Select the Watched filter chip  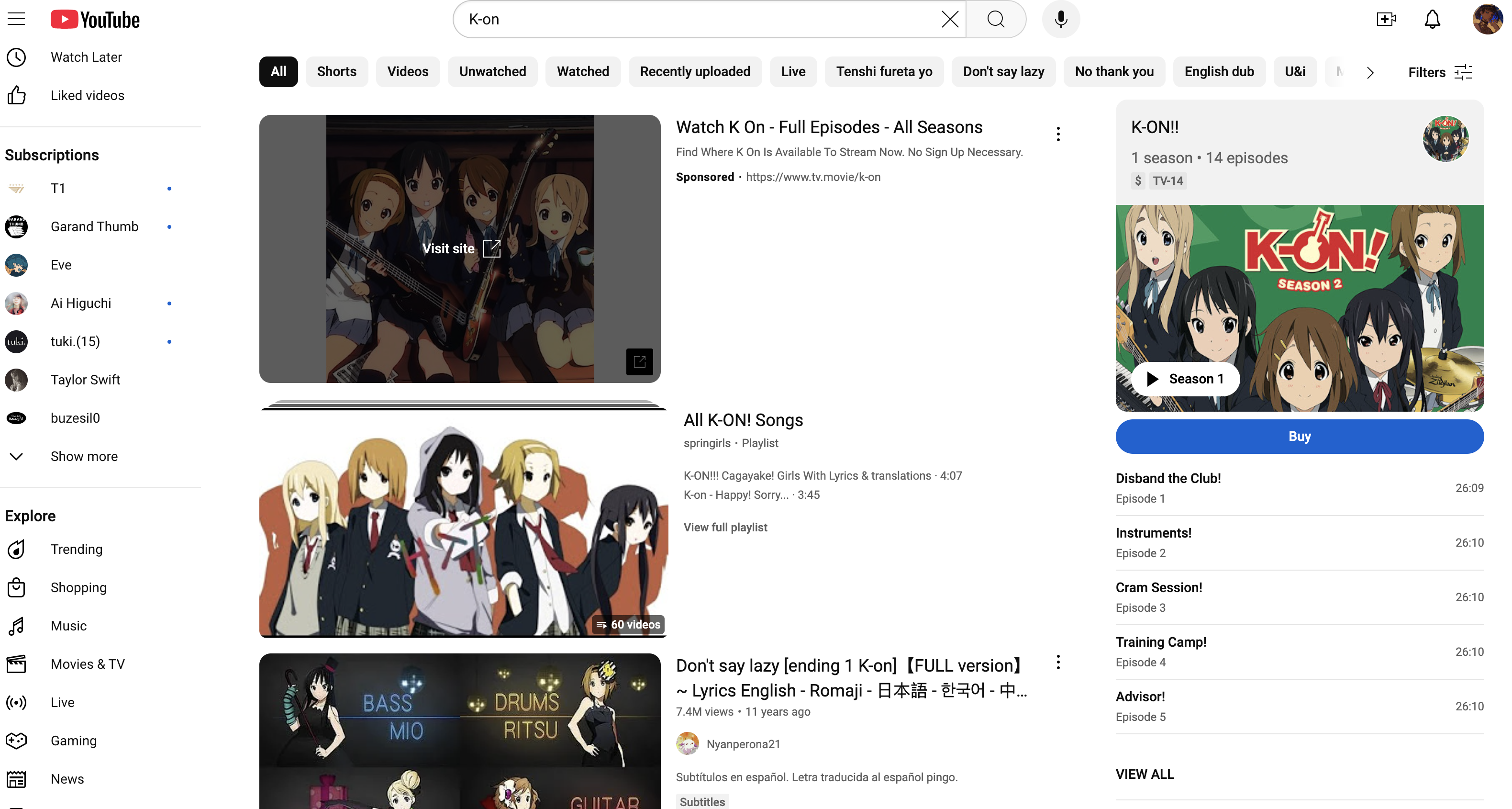(583, 72)
